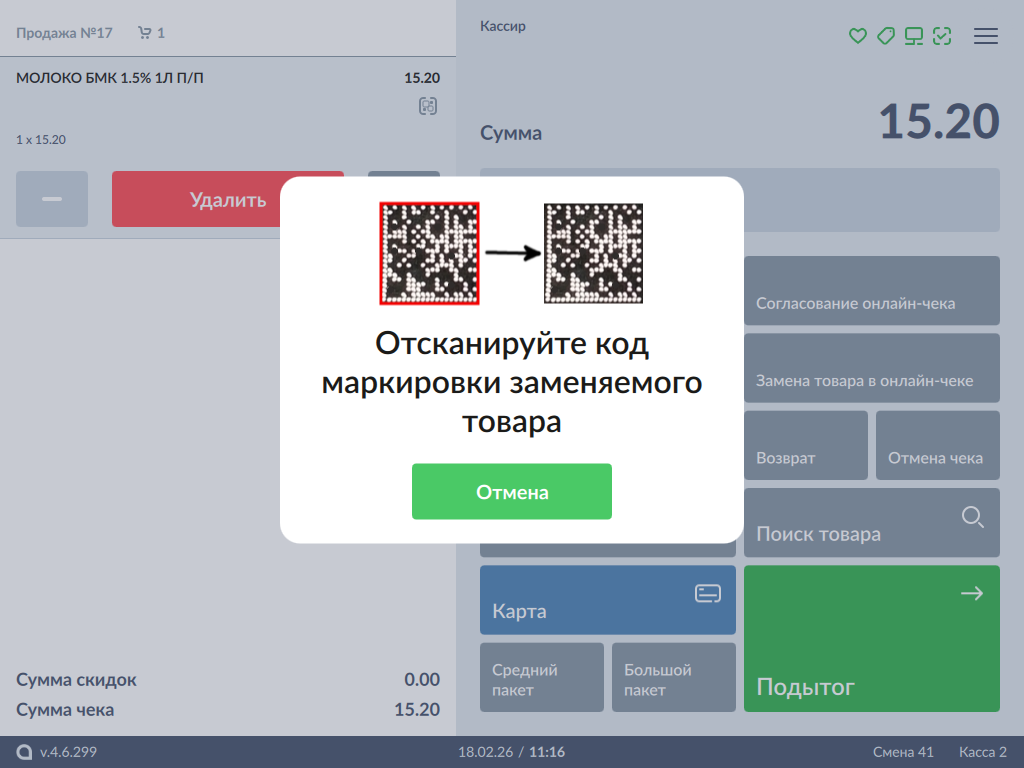Select the Согласование онлайн-чека option
The image size is (1024, 768).
[871, 290]
